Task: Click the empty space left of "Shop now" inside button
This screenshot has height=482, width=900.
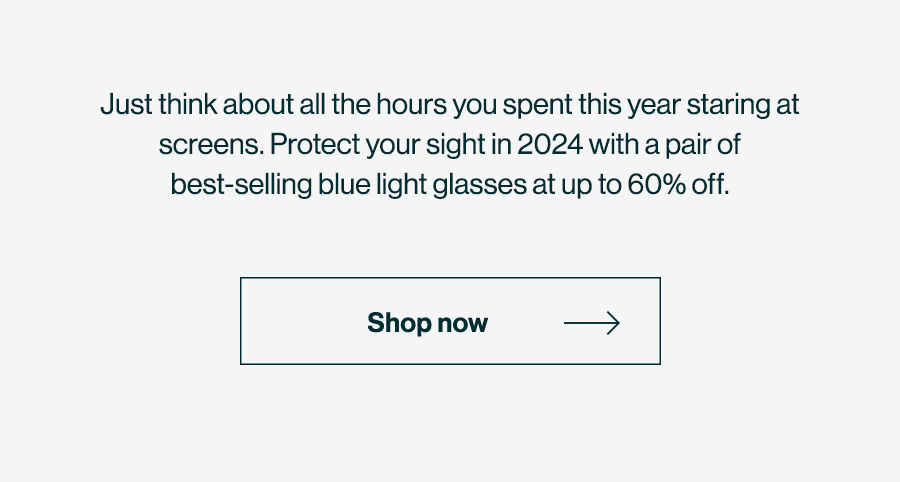Action: [304, 321]
